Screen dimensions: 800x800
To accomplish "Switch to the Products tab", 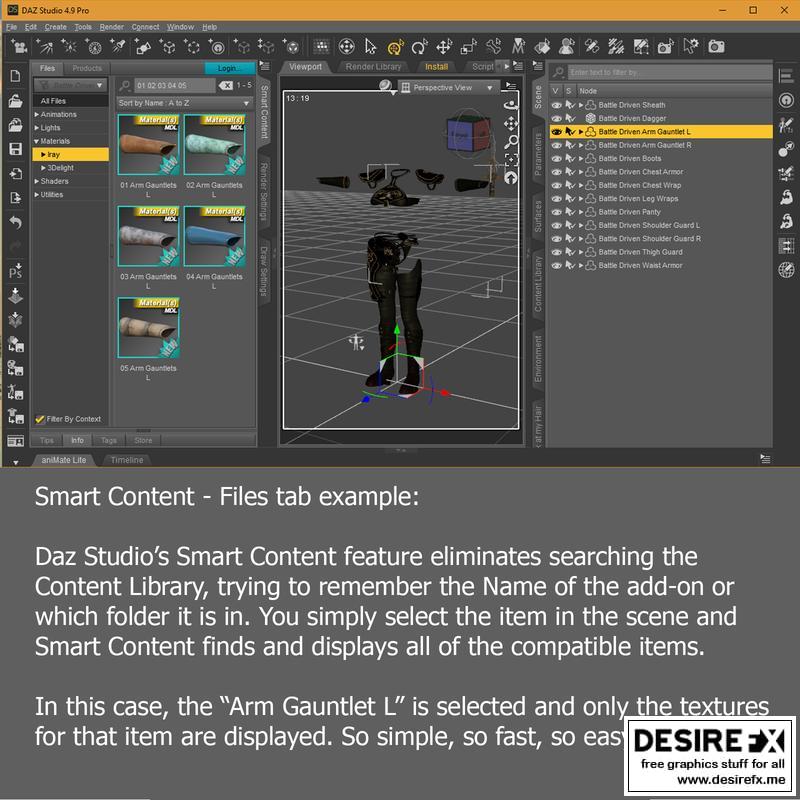I will pyautogui.click(x=87, y=68).
